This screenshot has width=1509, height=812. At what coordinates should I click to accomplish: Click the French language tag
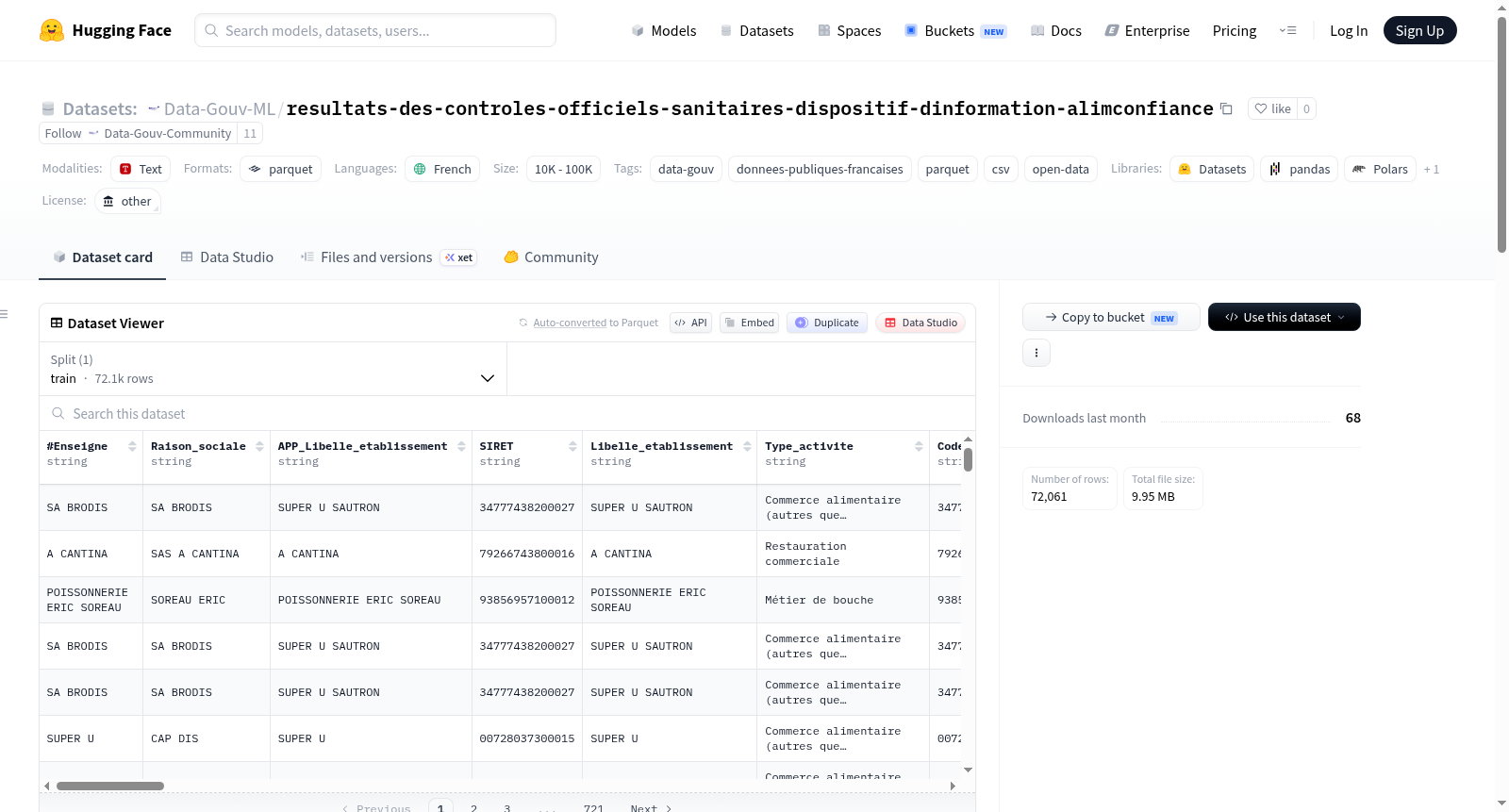pos(442,169)
